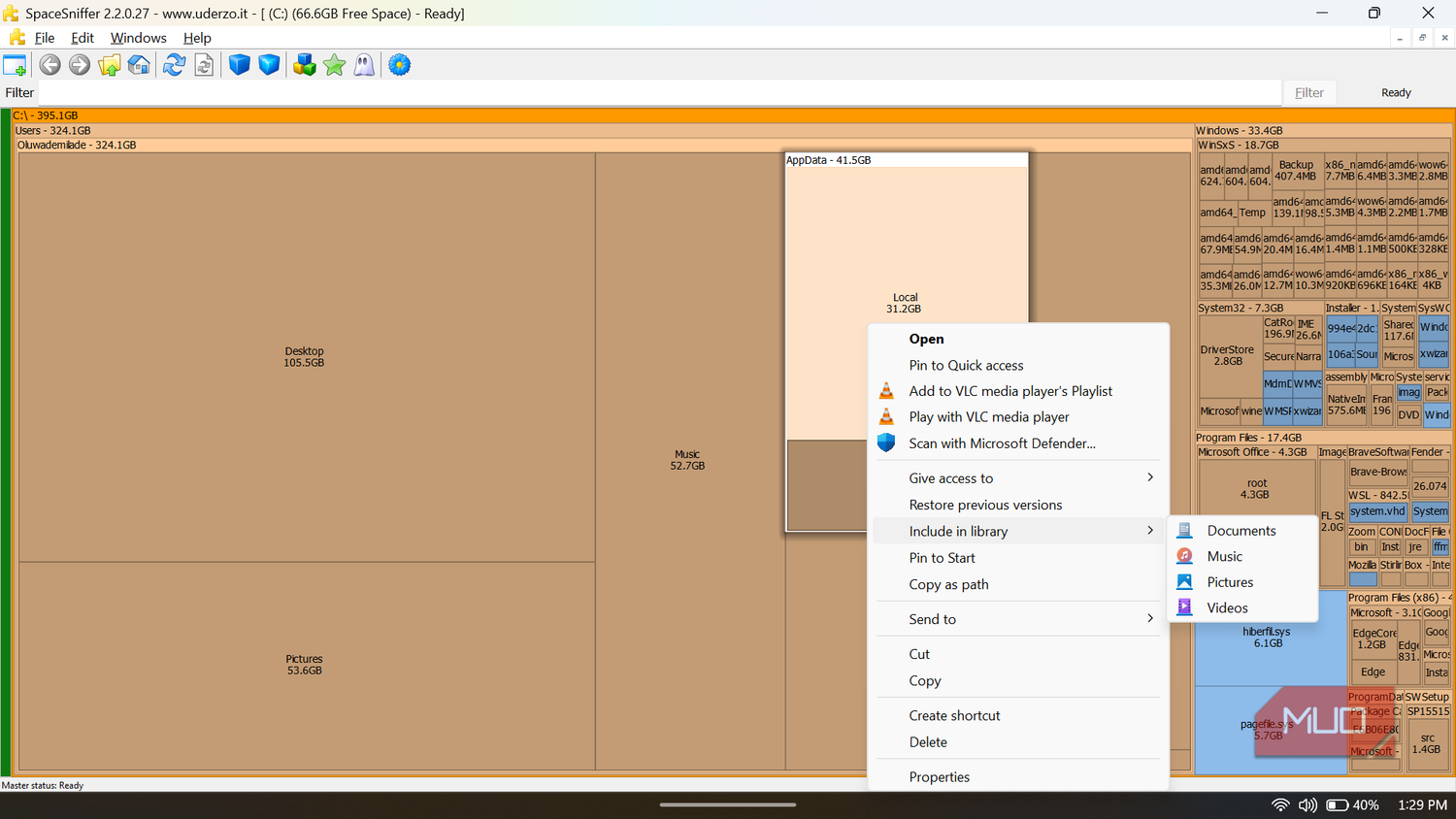1456x819 pixels.
Task: Choose Scan with Microsoft Defender
Action: (1018, 442)
